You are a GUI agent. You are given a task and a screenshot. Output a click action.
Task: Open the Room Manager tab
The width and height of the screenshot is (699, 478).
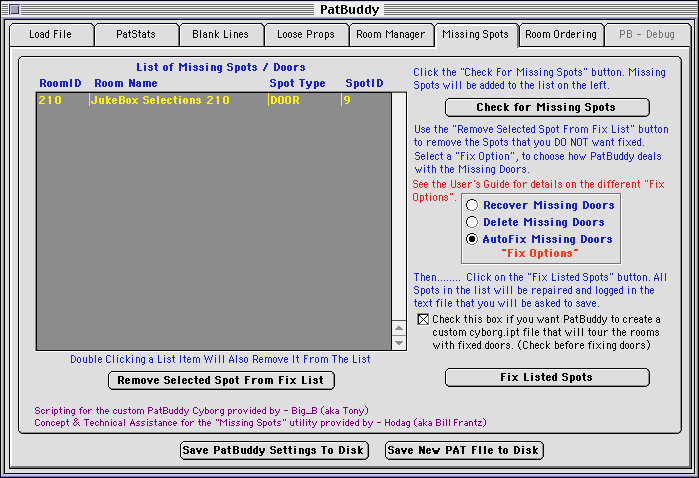(391, 35)
